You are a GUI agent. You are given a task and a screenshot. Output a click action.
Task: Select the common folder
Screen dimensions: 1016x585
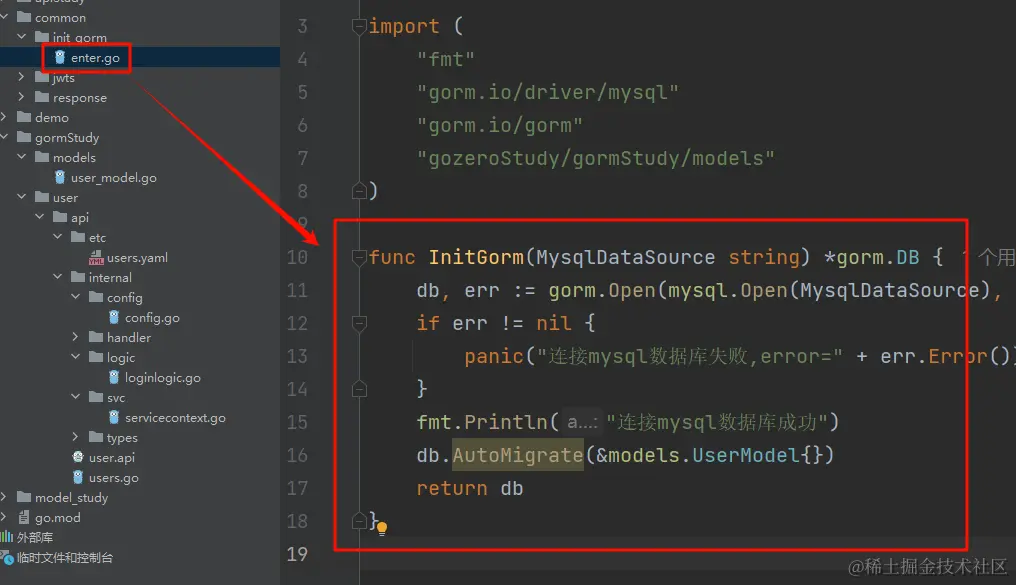[x=60, y=17]
